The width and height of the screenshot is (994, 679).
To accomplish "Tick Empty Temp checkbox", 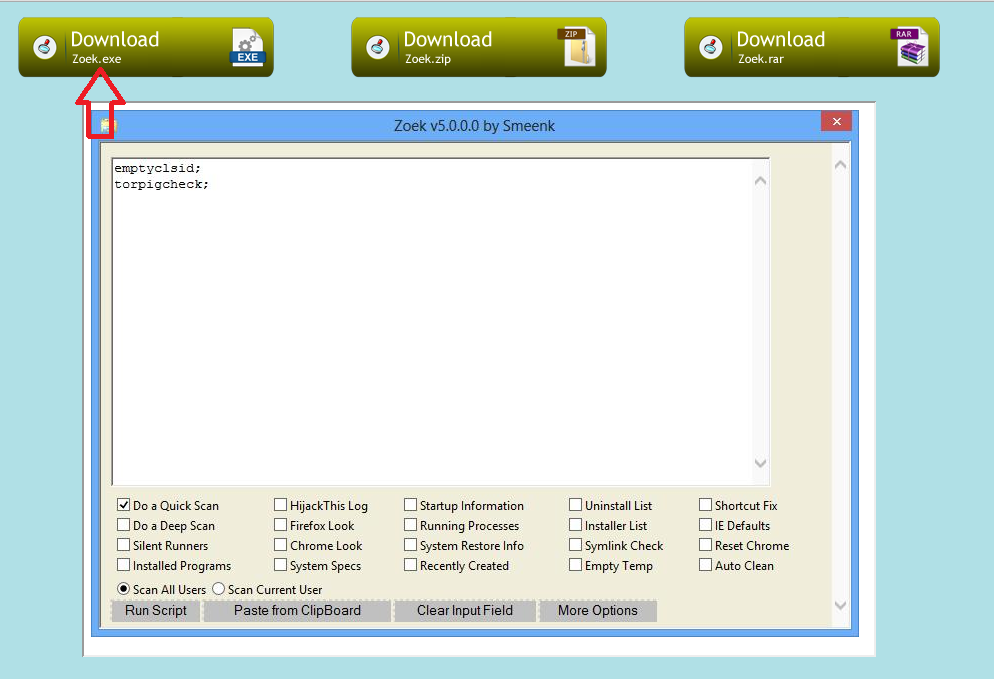I will pos(576,565).
